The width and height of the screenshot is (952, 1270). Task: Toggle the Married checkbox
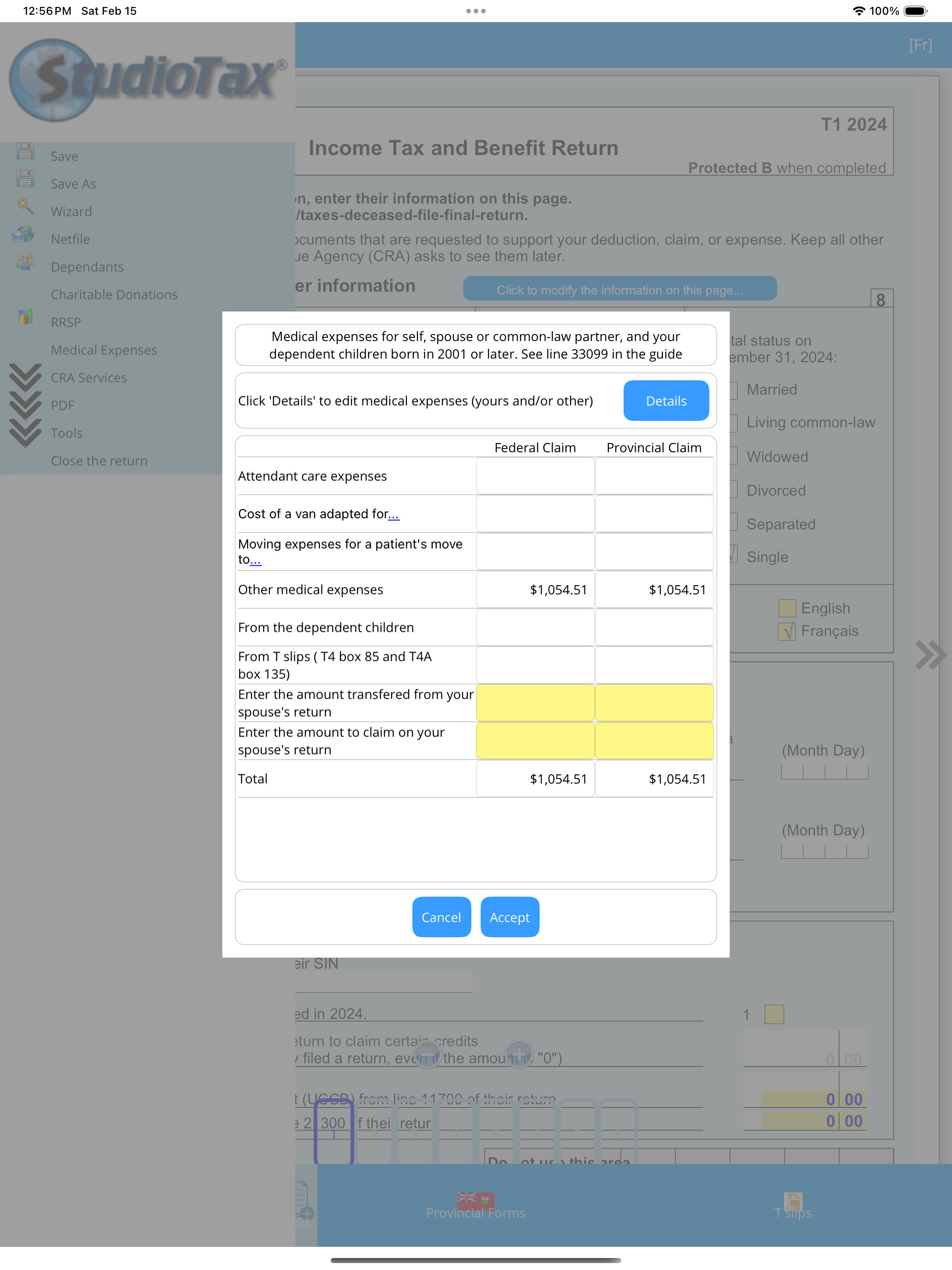click(733, 390)
